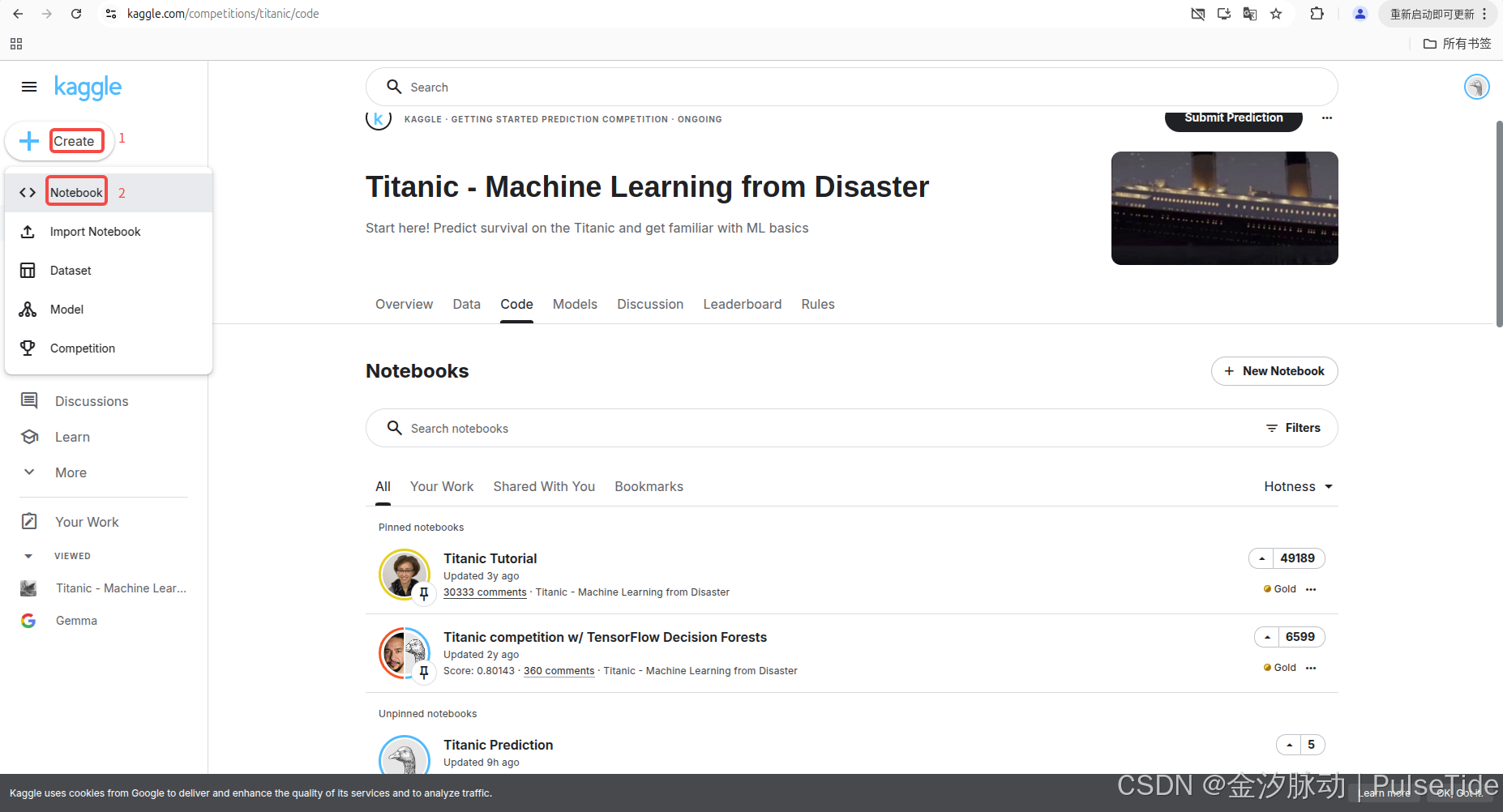Click the Dataset table icon
Viewport: 1503px width, 812px height.
pyautogui.click(x=28, y=271)
